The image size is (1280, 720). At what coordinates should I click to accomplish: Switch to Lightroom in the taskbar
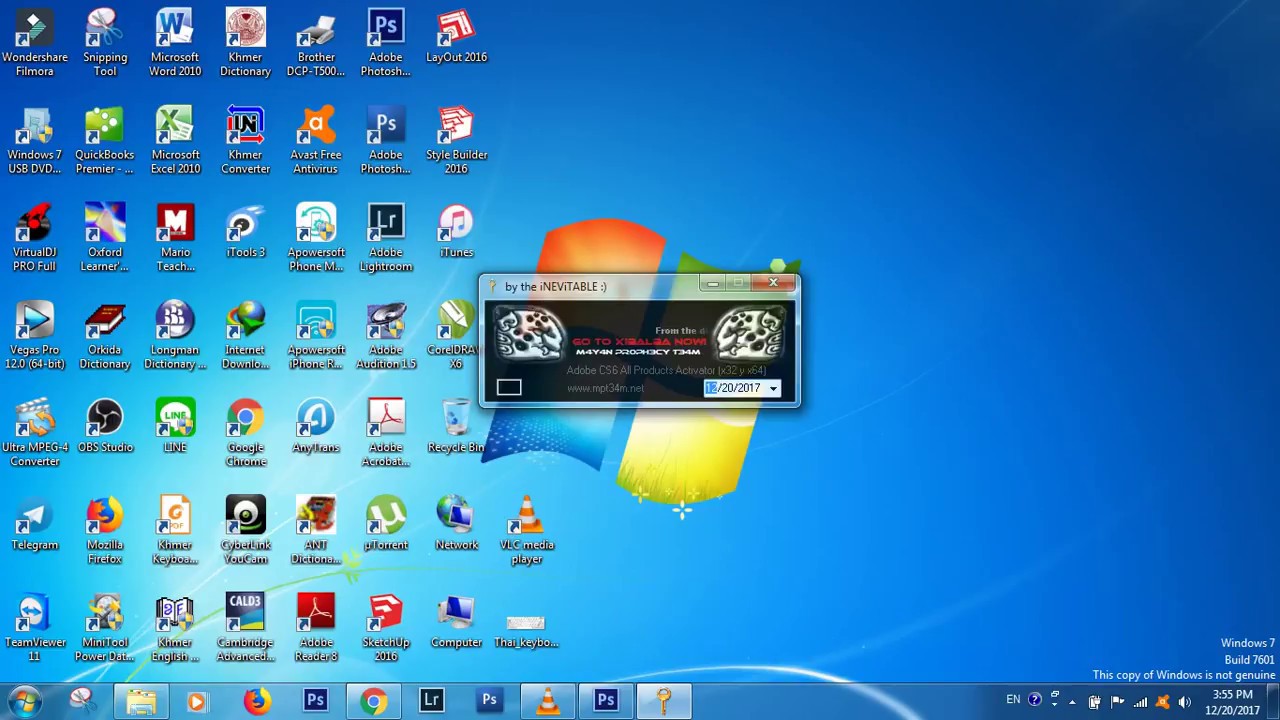431,702
